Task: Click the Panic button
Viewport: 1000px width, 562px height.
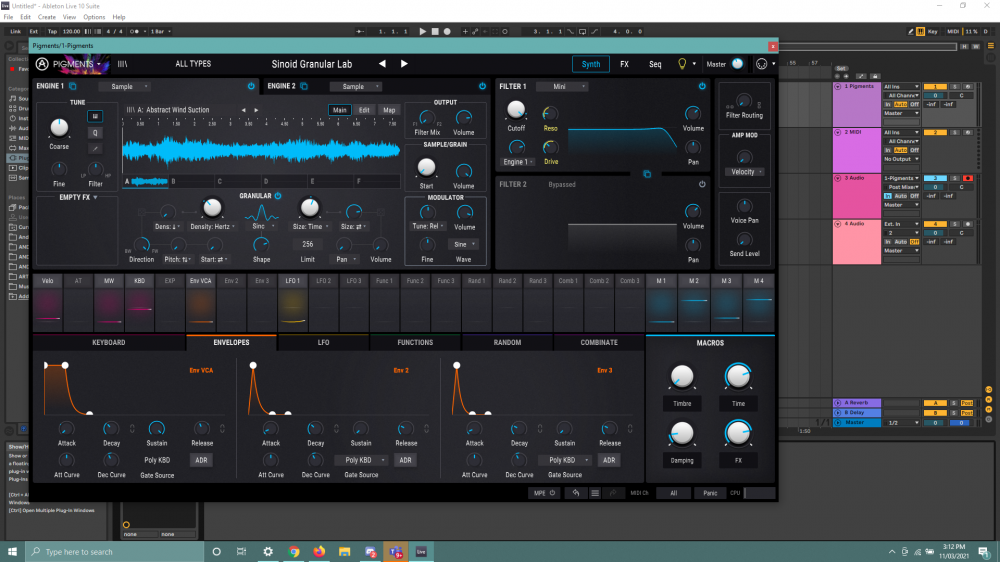Action: coord(710,492)
